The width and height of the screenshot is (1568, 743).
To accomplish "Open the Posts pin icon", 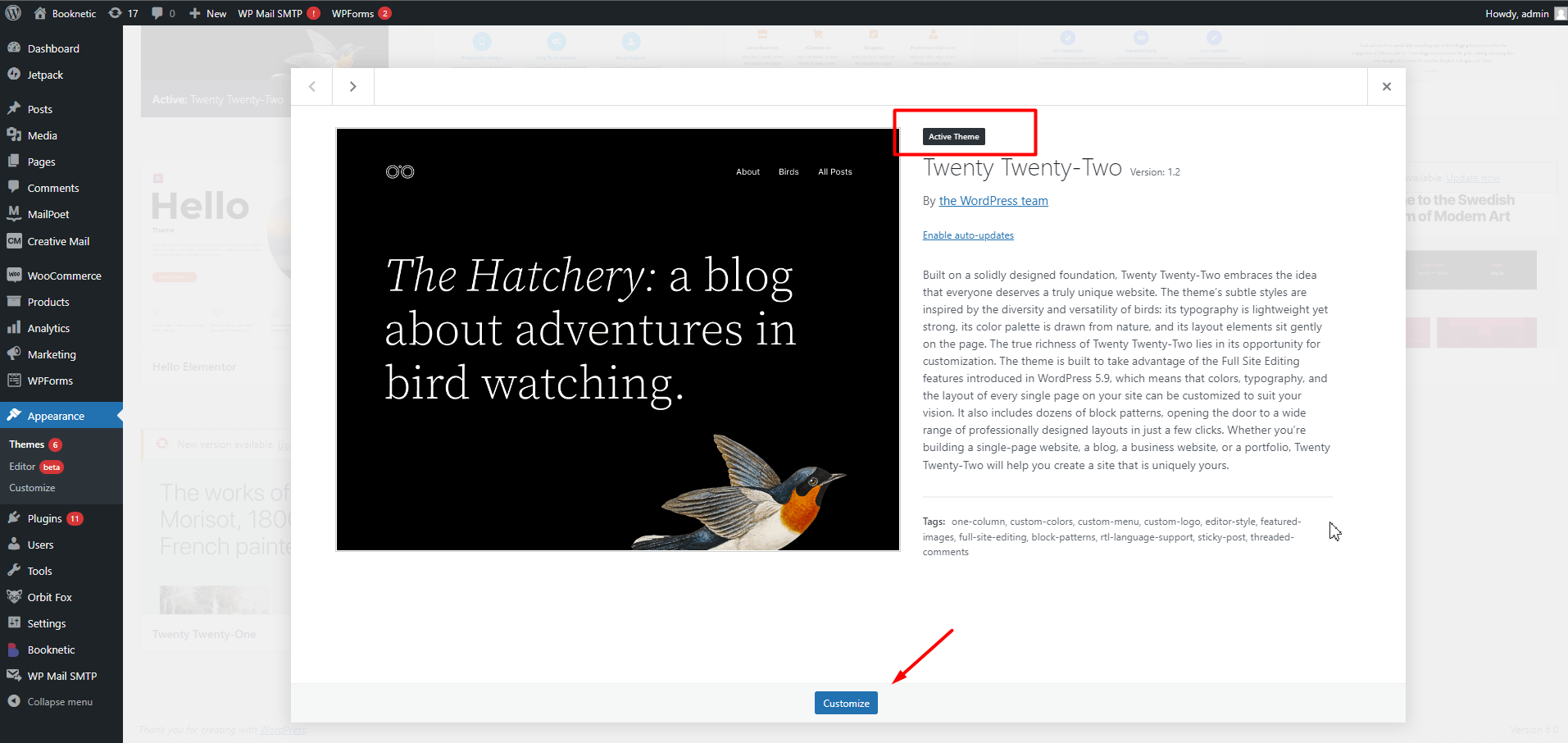I will coord(14,108).
